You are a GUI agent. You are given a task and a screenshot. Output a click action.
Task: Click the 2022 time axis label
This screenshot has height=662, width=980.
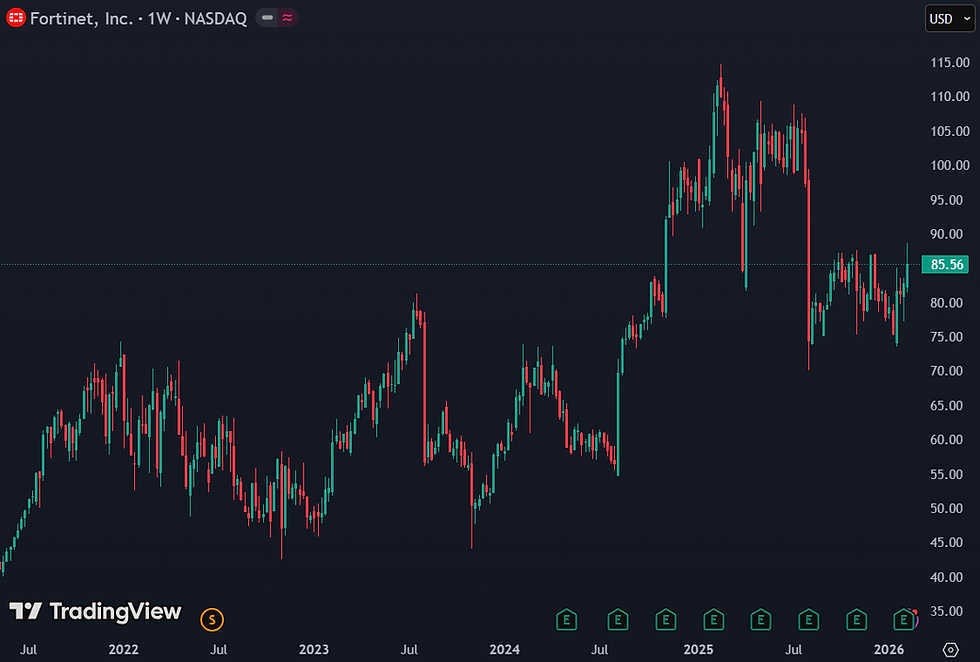(x=123, y=649)
